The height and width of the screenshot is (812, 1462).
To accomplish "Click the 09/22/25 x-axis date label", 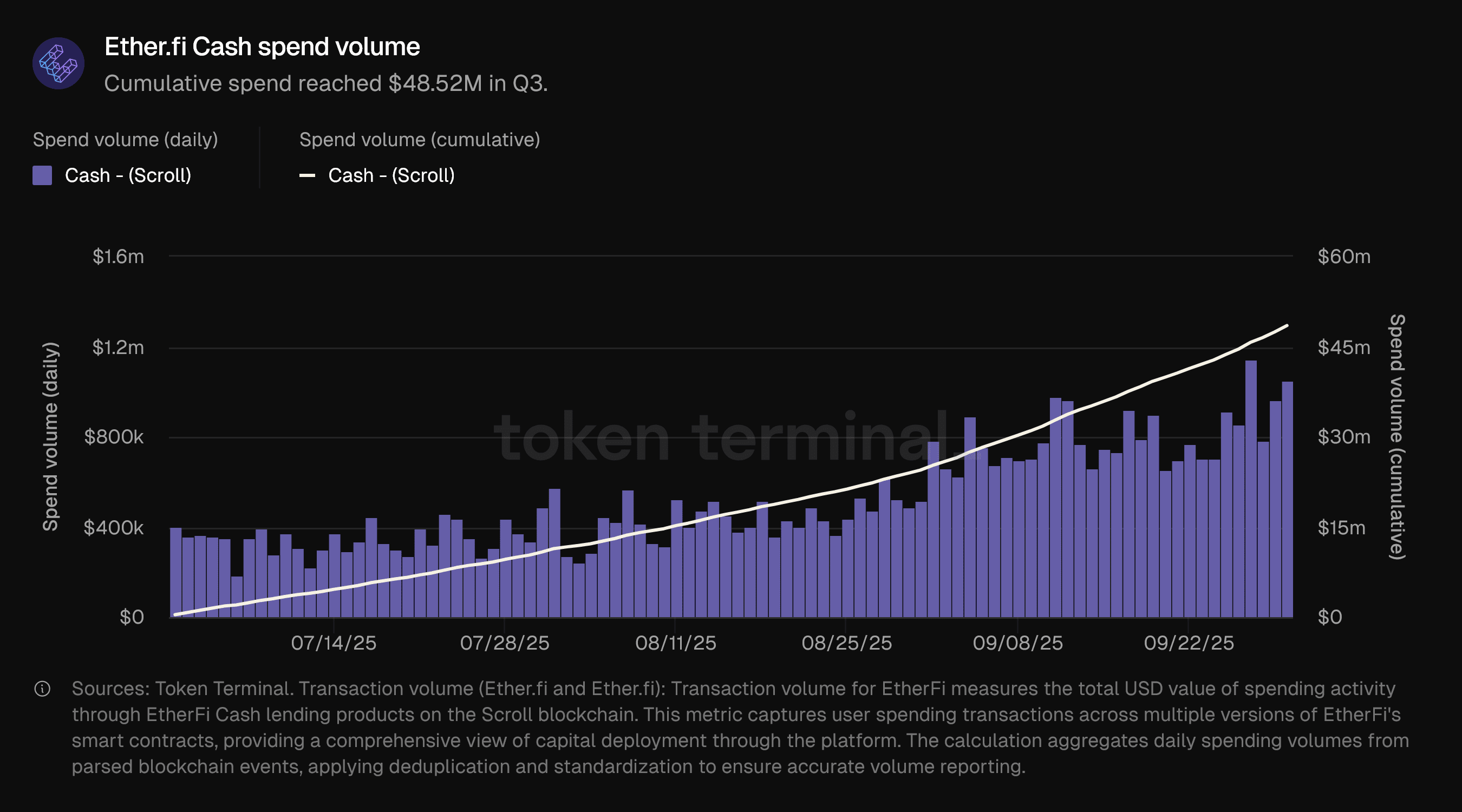I will pos(1189,643).
